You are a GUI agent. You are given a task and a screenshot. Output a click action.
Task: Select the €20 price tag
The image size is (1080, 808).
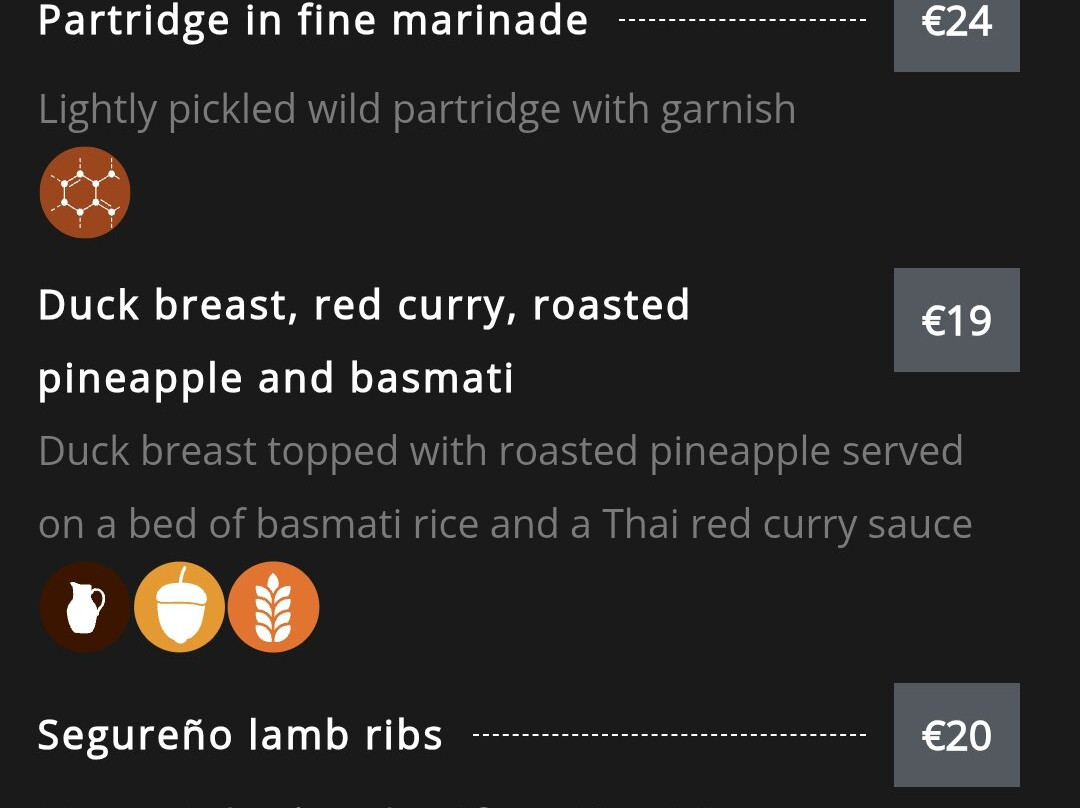[x=956, y=735]
